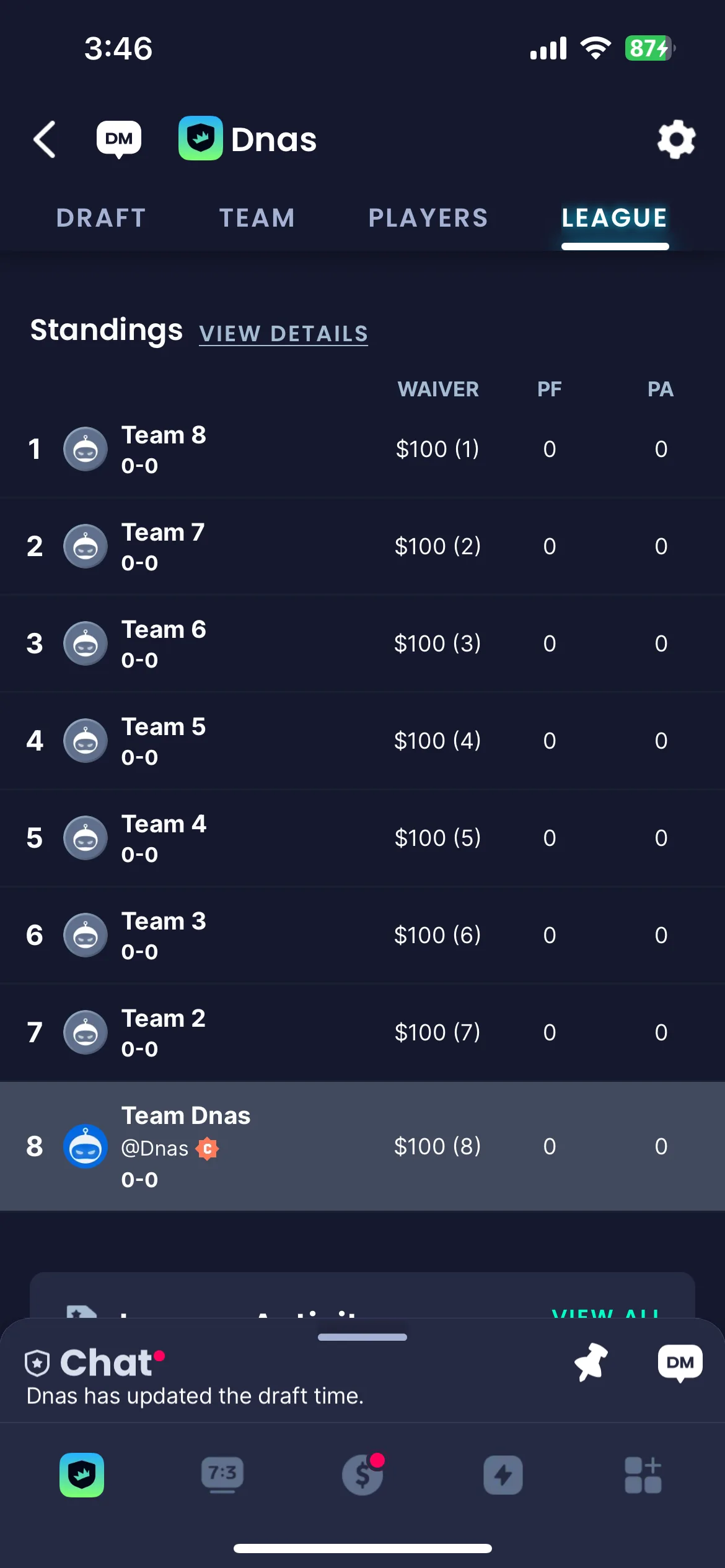Tap the add-apps grid plus icon
Viewport: 725px width, 1568px height.
tap(643, 1475)
